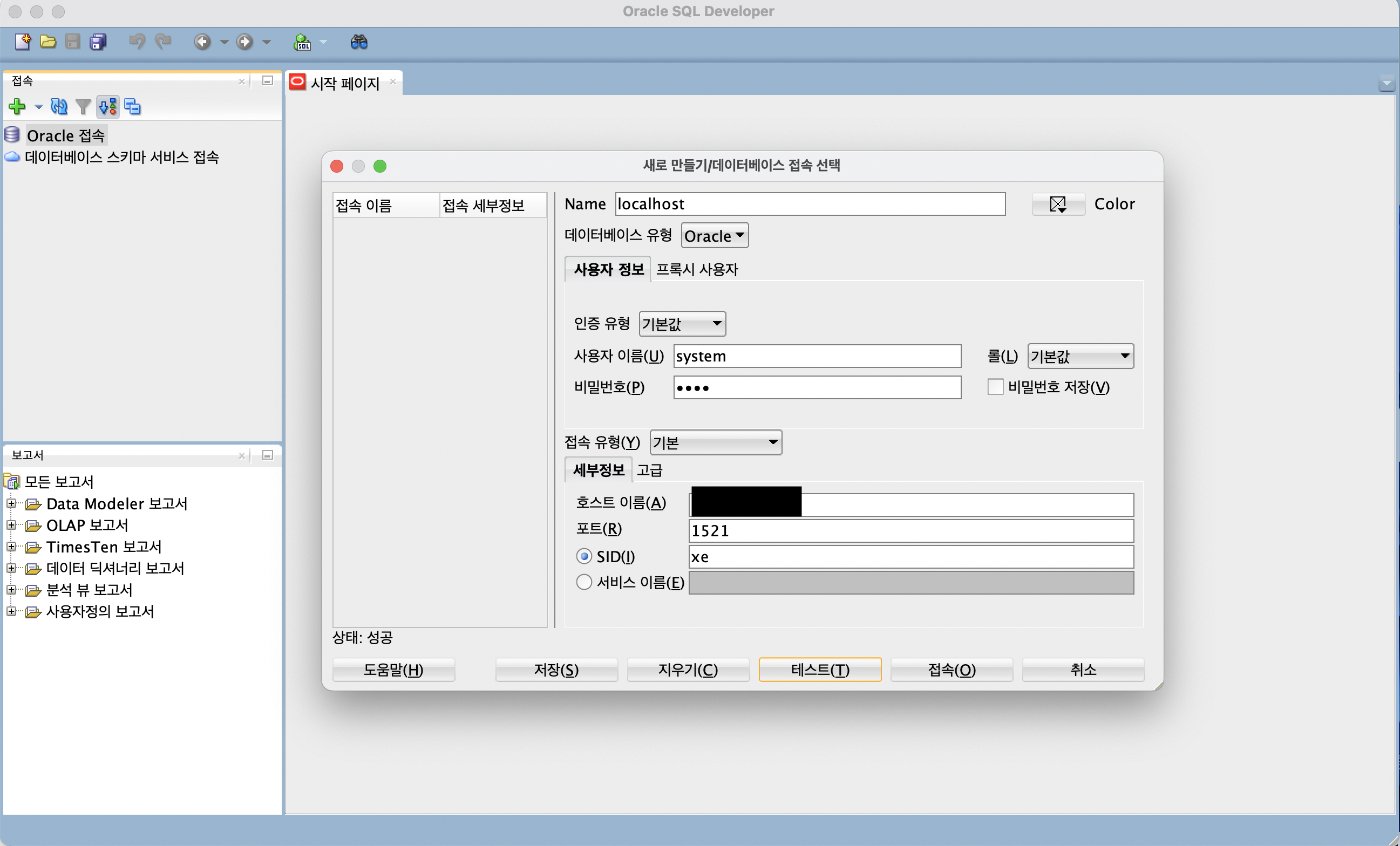This screenshot has width=1400, height=846.
Task: Open the 롤 dropdown
Action: pos(1080,356)
